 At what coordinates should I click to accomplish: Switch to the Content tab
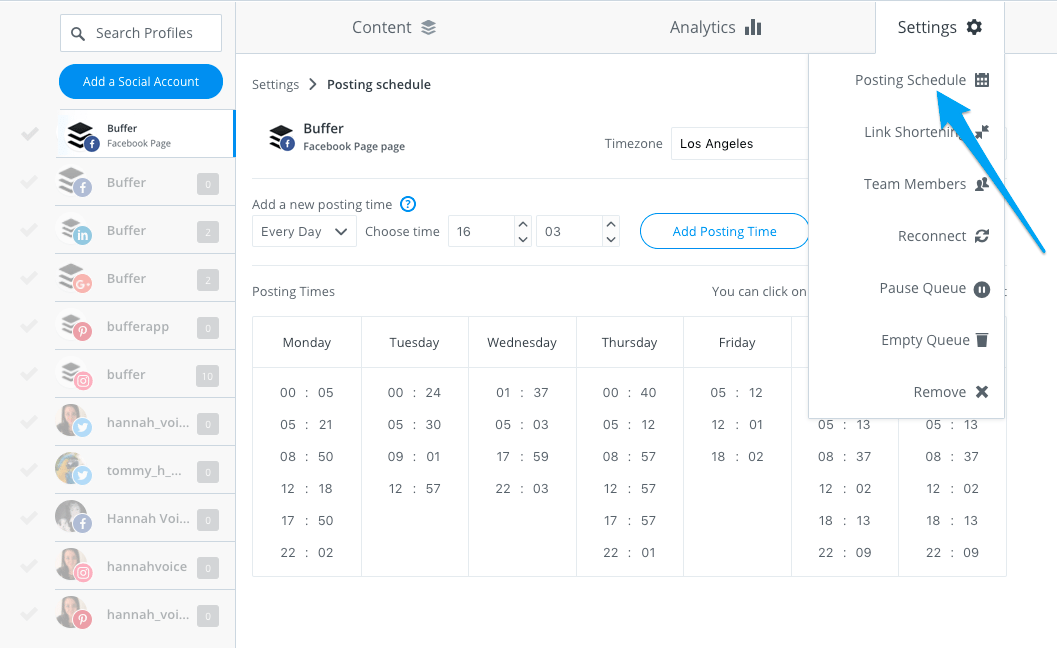click(x=394, y=28)
